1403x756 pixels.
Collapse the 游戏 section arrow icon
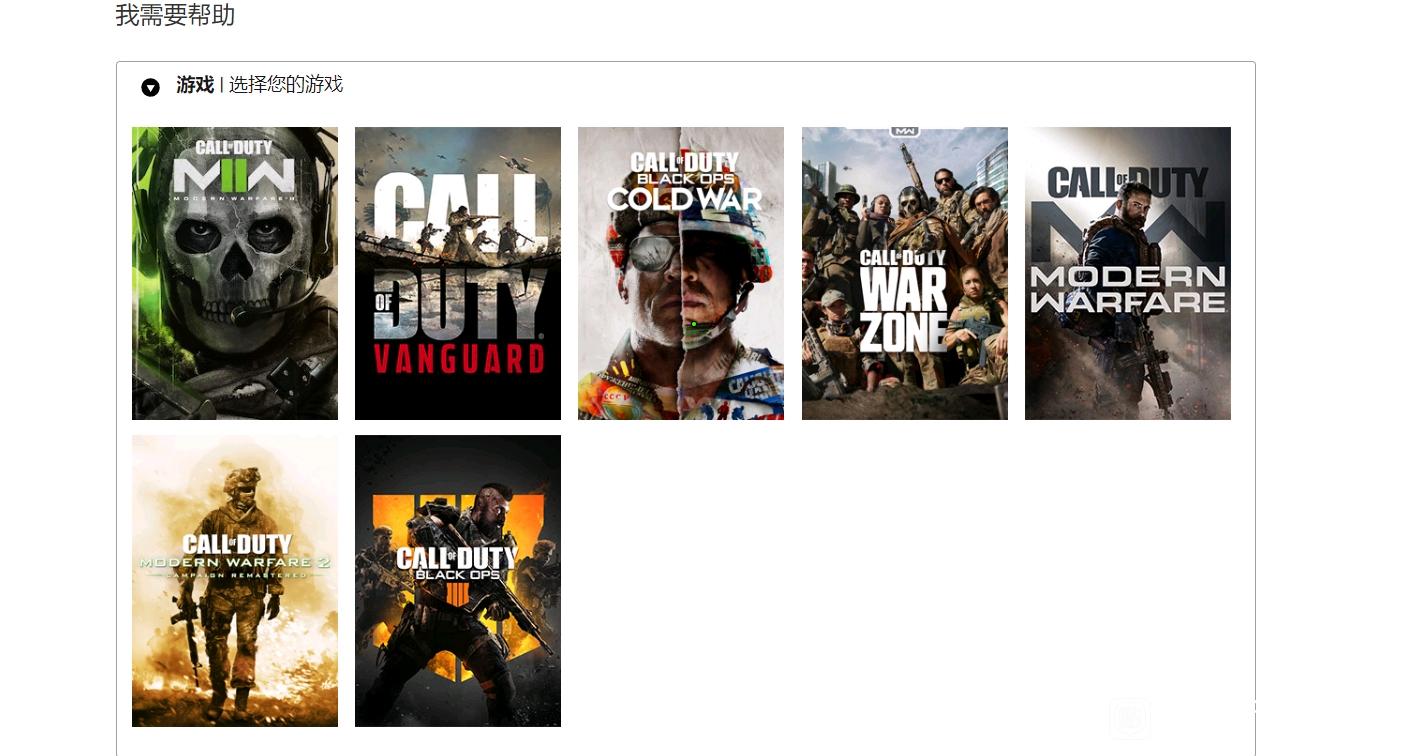[150, 87]
